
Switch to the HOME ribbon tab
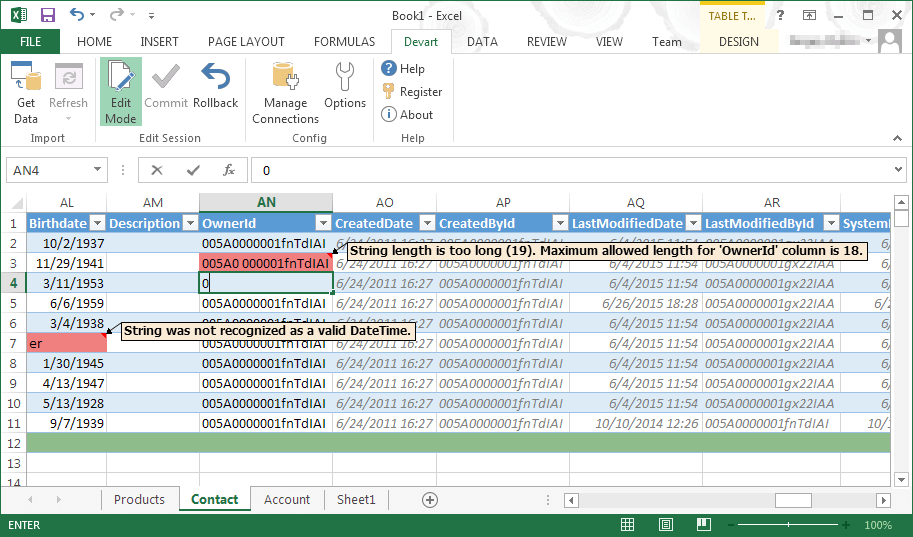coord(94,41)
